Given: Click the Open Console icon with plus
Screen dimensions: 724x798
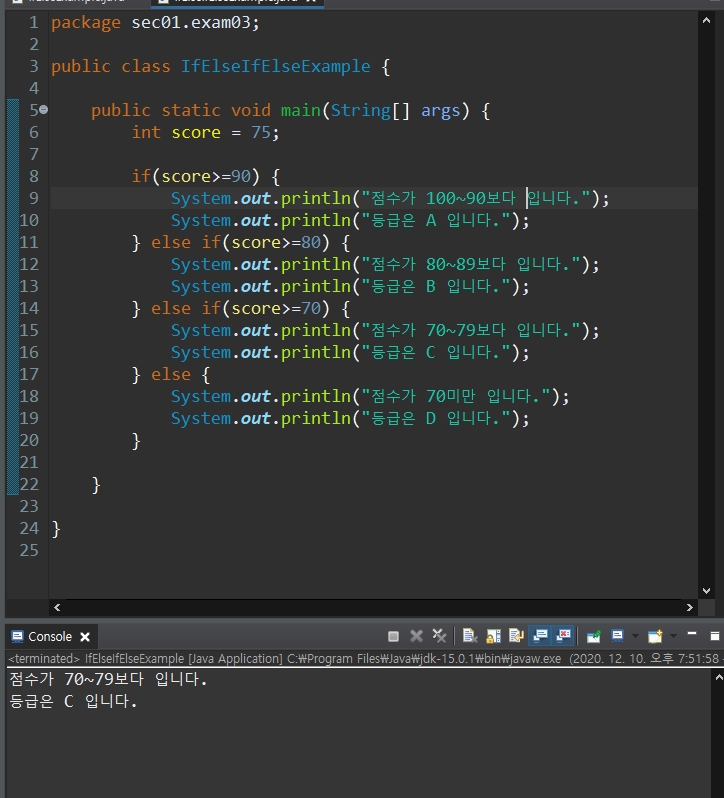Looking at the screenshot, I should click(x=655, y=636).
